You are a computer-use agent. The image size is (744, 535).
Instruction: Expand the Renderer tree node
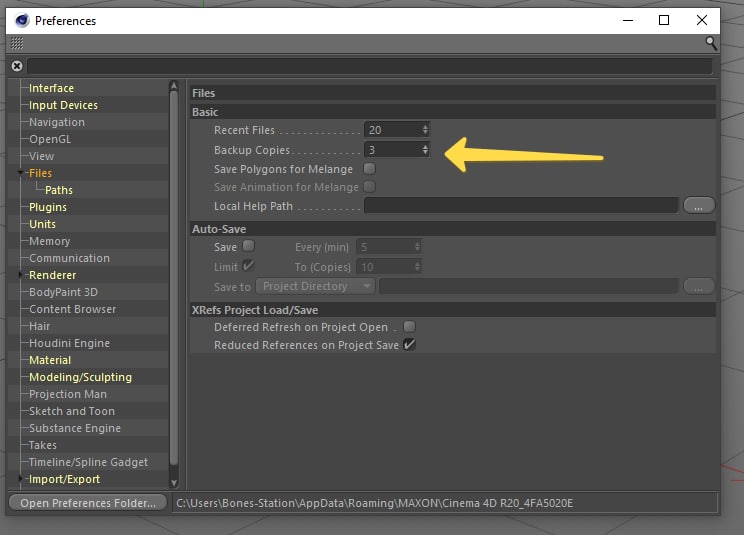(20, 275)
